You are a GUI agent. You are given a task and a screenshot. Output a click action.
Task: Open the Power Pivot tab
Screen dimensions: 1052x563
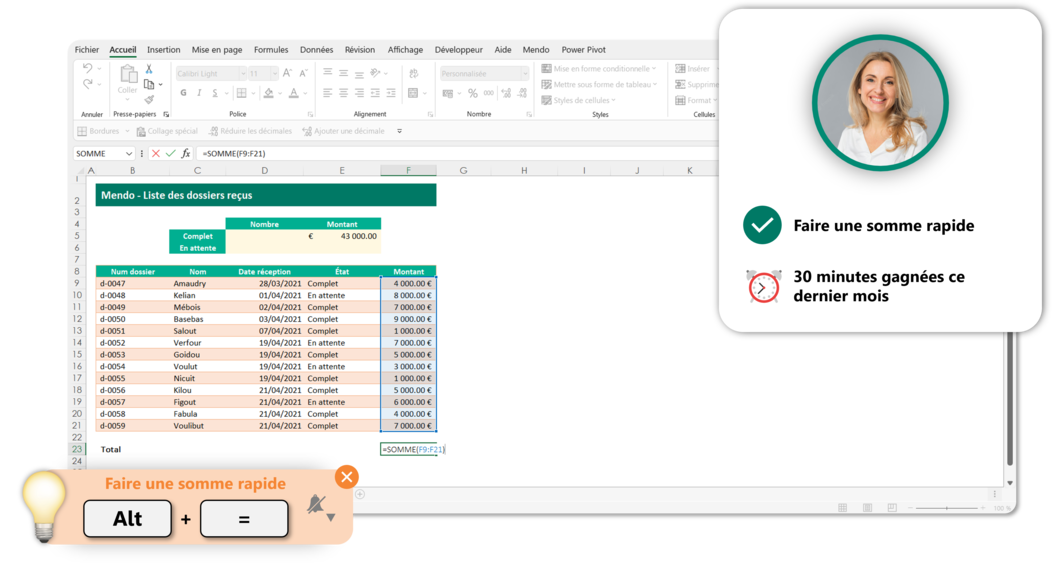tap(584, 50)
